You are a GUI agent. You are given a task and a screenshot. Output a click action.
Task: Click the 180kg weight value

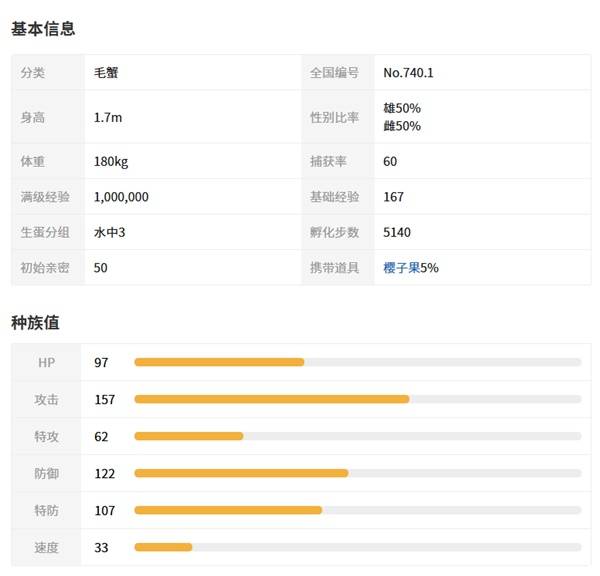[x=110, y=161]
